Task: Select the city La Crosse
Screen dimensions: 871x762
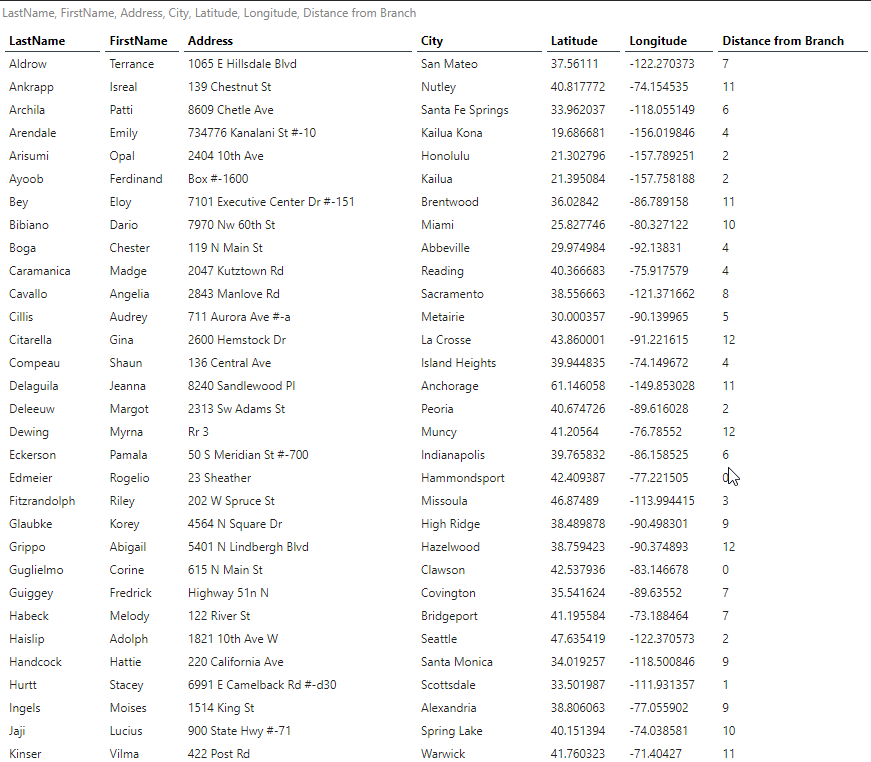Action: [x=446, y=340]
